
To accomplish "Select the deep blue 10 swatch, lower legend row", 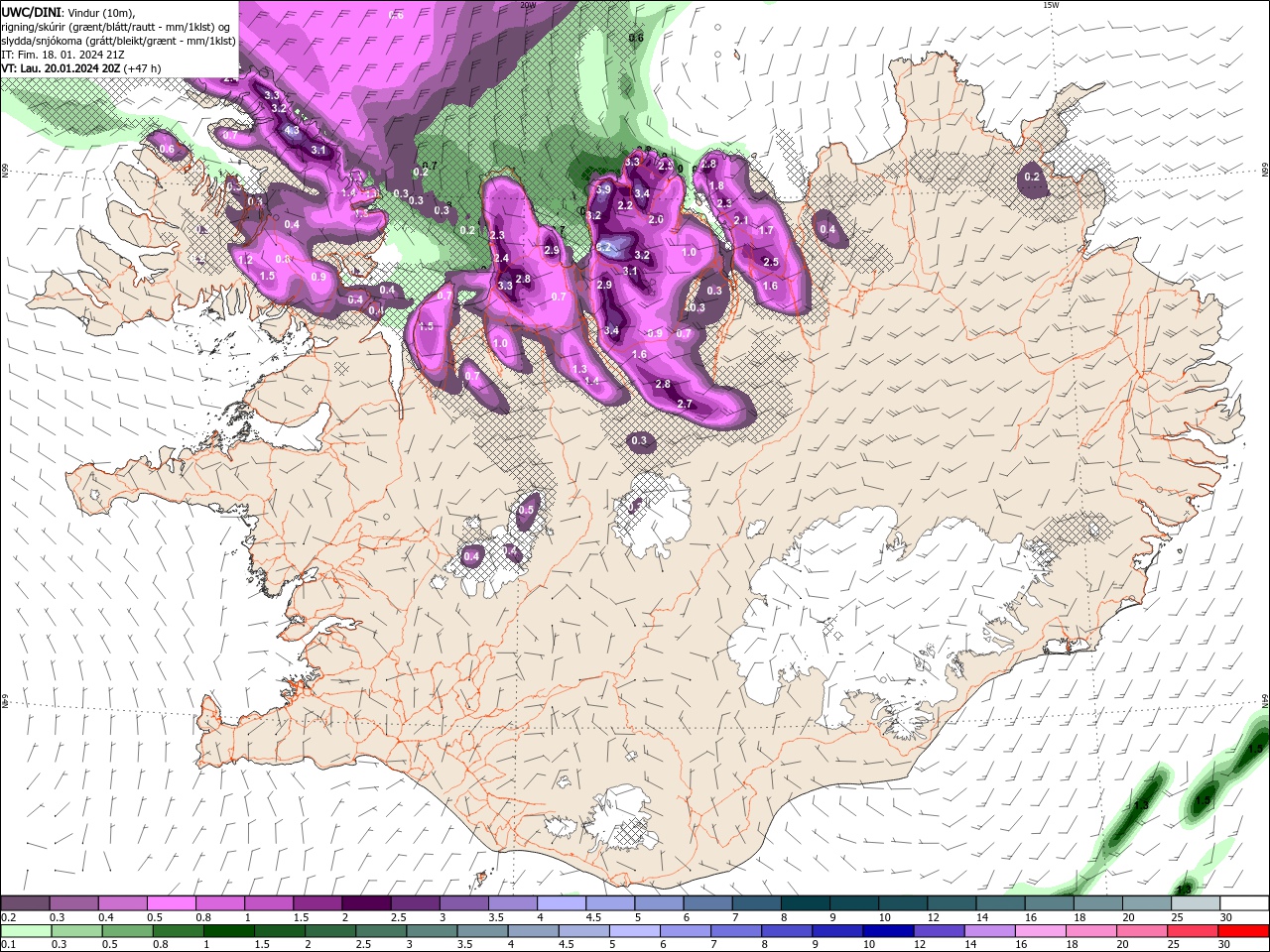I will pos(887,930).
